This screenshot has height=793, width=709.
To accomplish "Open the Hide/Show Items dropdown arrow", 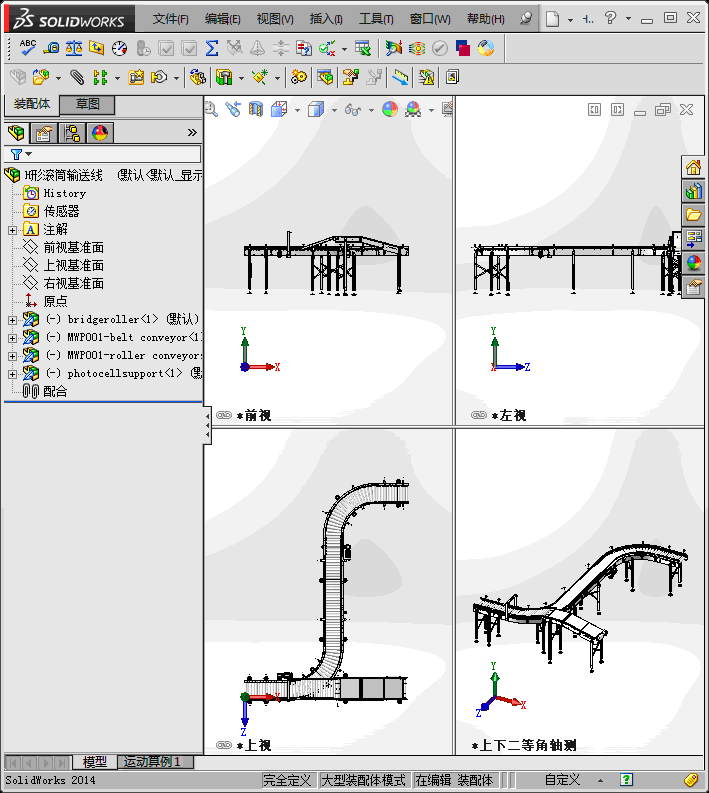I will tap(371, 110).
